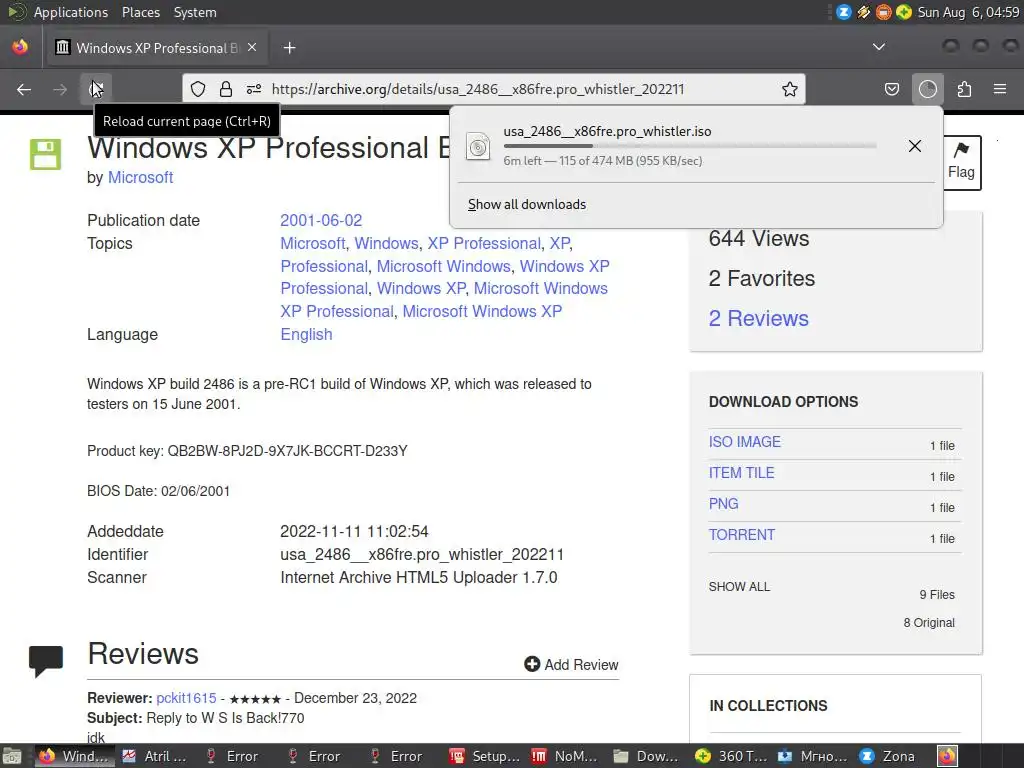Download the PNG option
Viewport: 1024px width, 768px height.
tap(724, 504)
